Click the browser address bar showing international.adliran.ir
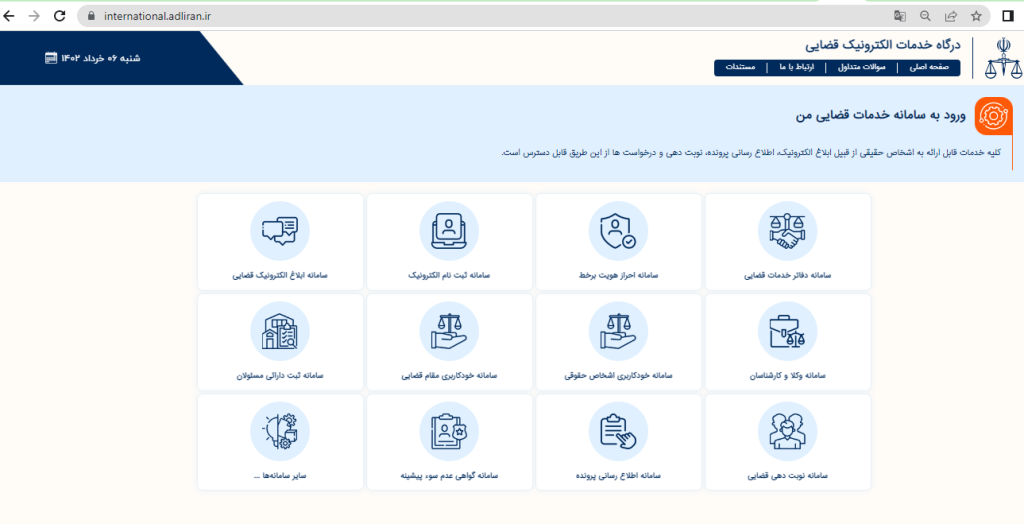Image resolution: width=1024 pixels, height=524 pixels. point(400,16)
